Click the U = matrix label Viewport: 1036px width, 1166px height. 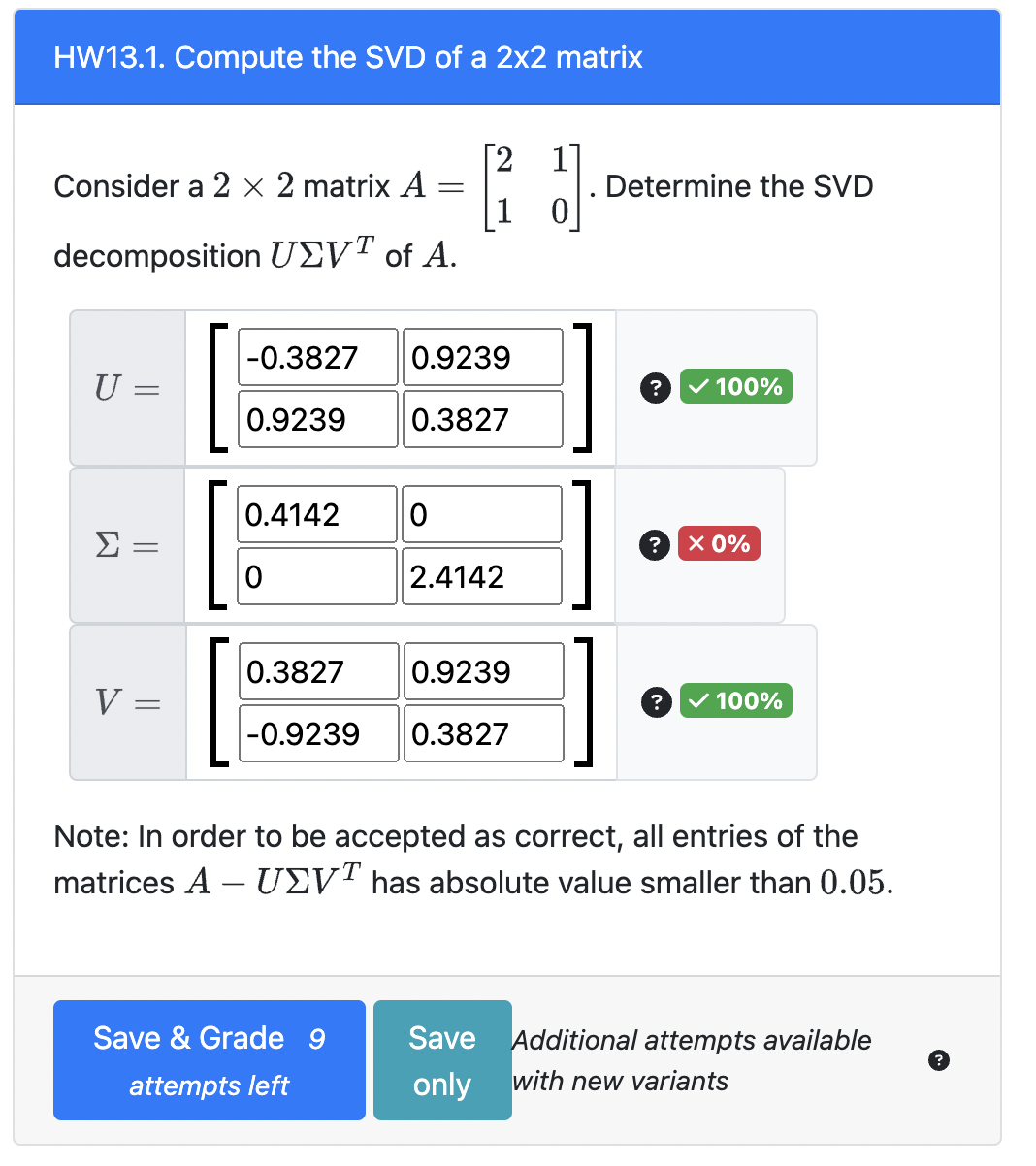coord(127,387)
